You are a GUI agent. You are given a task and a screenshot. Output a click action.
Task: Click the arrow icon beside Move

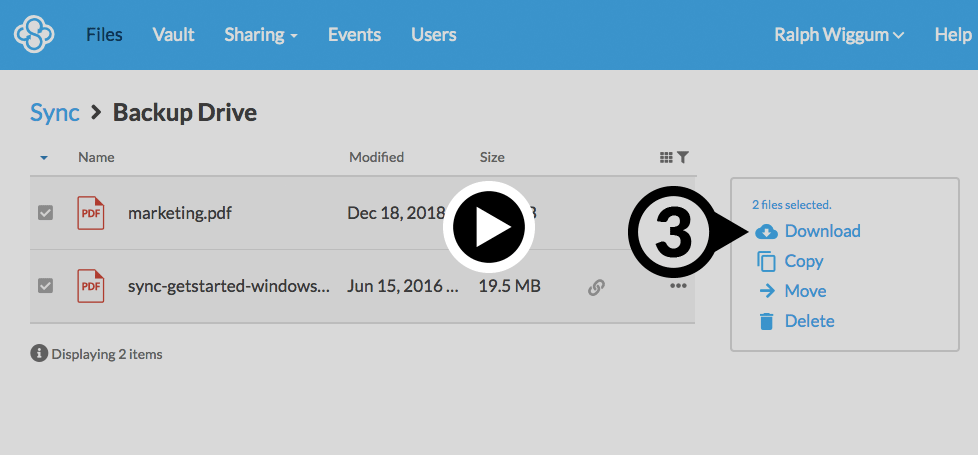point(767,291)
